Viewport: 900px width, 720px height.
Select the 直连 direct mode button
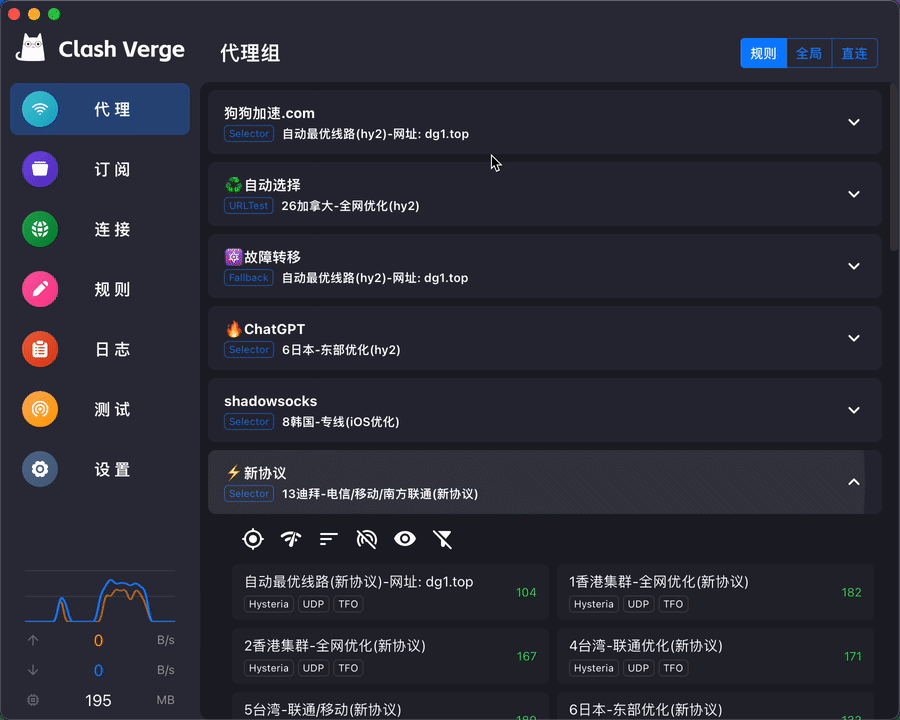click(854, 53)
